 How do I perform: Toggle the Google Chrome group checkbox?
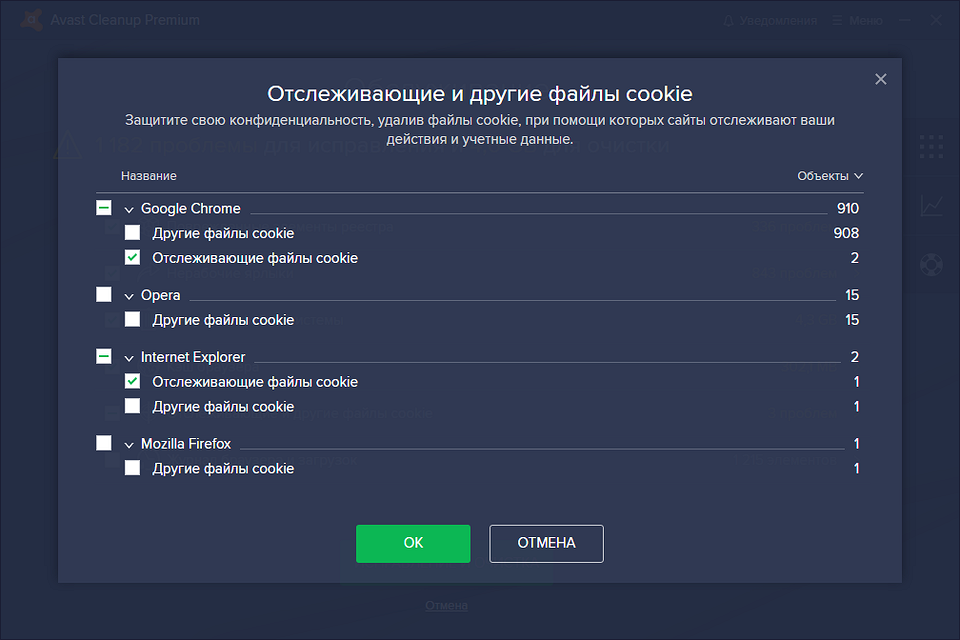click(103, 208)
